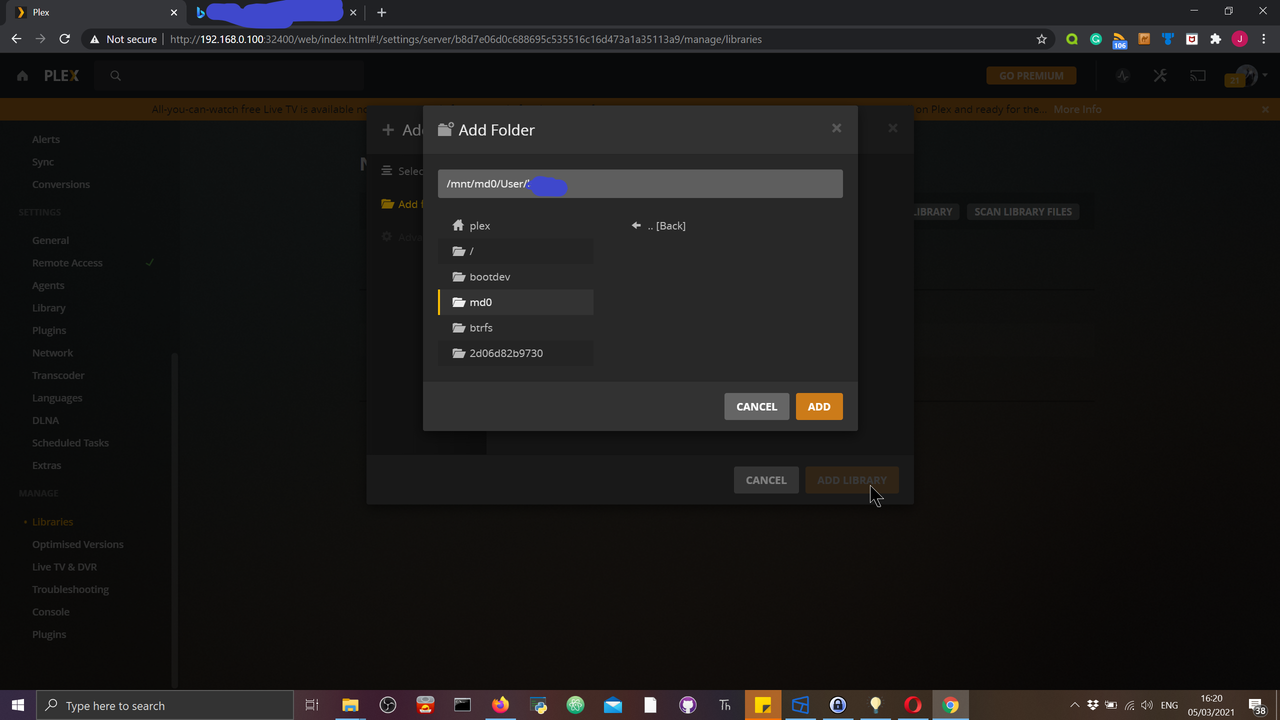Open Remote Access settings
Image resolution: width=1280 pixels, height=720 pixels.
(x=67, y=263)
